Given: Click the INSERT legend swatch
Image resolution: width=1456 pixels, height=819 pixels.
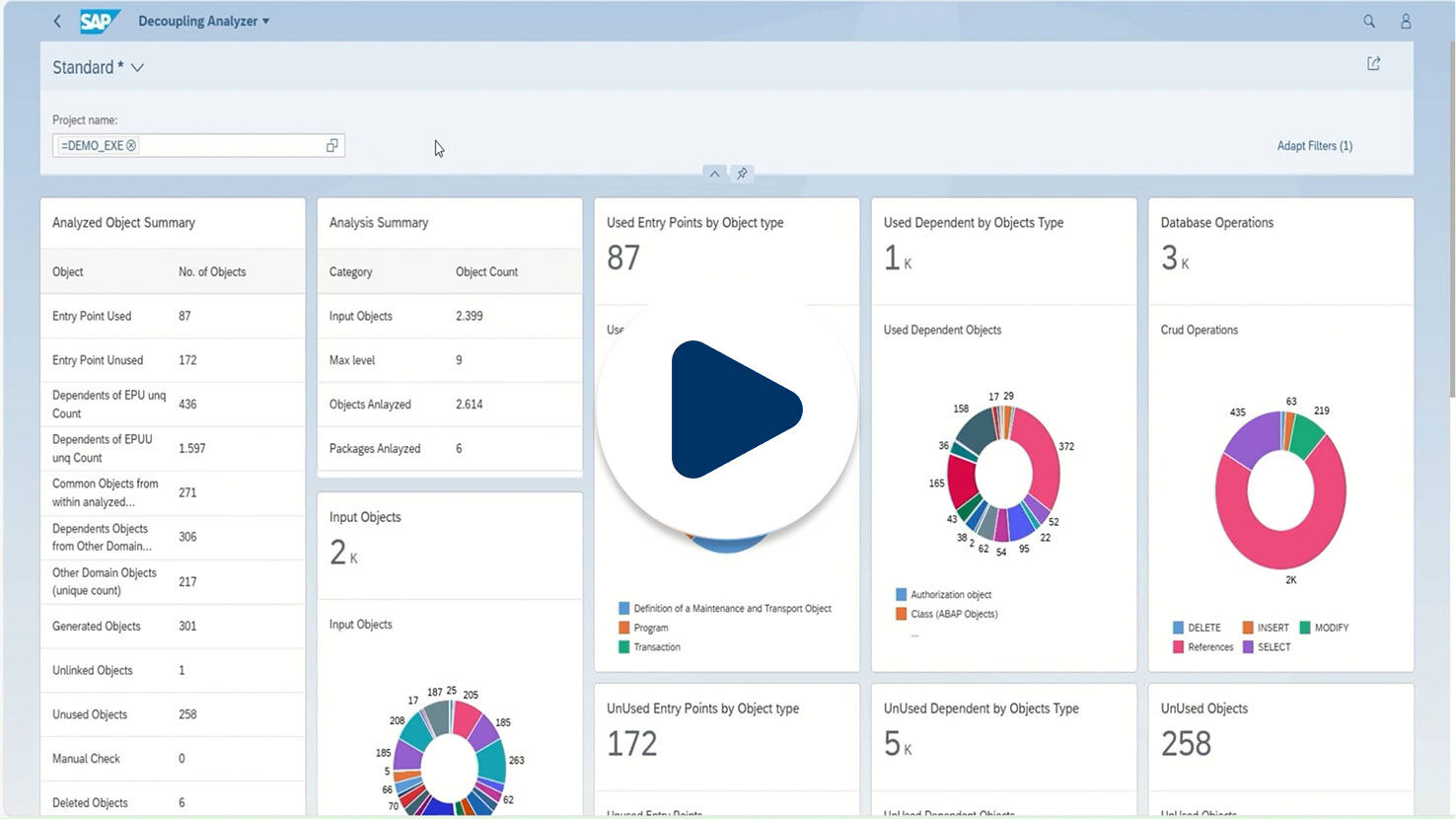Looking at the screenshot, I should click(x=1248, y=628).
